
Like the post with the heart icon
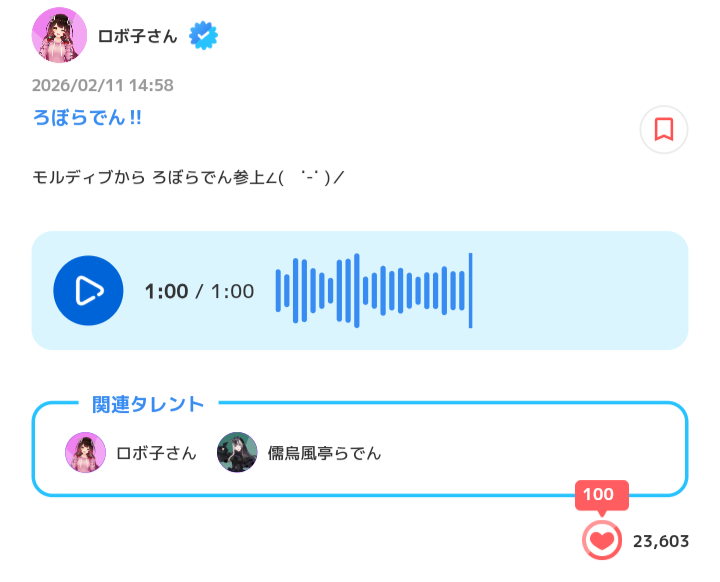click(x=601, y=541)
